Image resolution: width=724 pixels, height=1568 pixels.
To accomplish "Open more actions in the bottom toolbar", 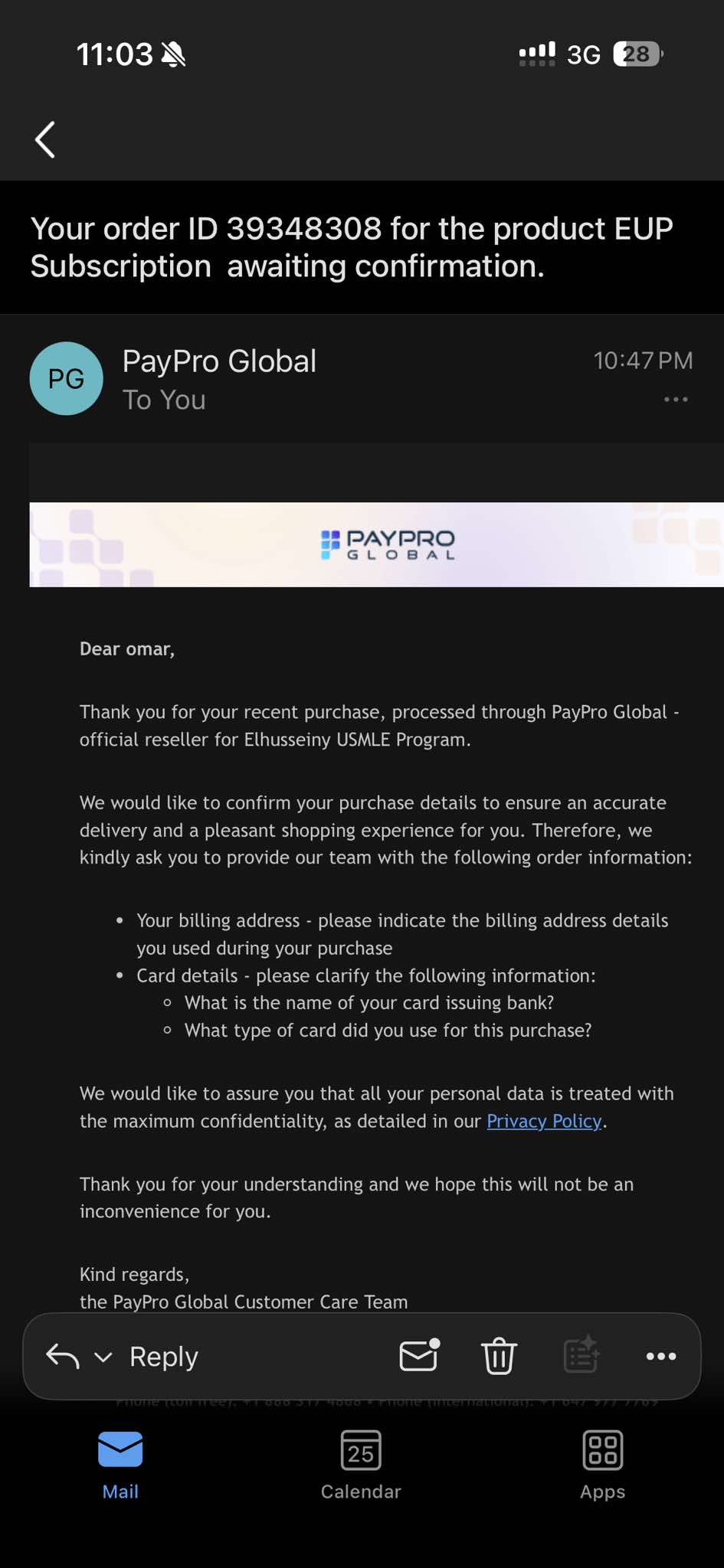I will [x=660, y=1356].
